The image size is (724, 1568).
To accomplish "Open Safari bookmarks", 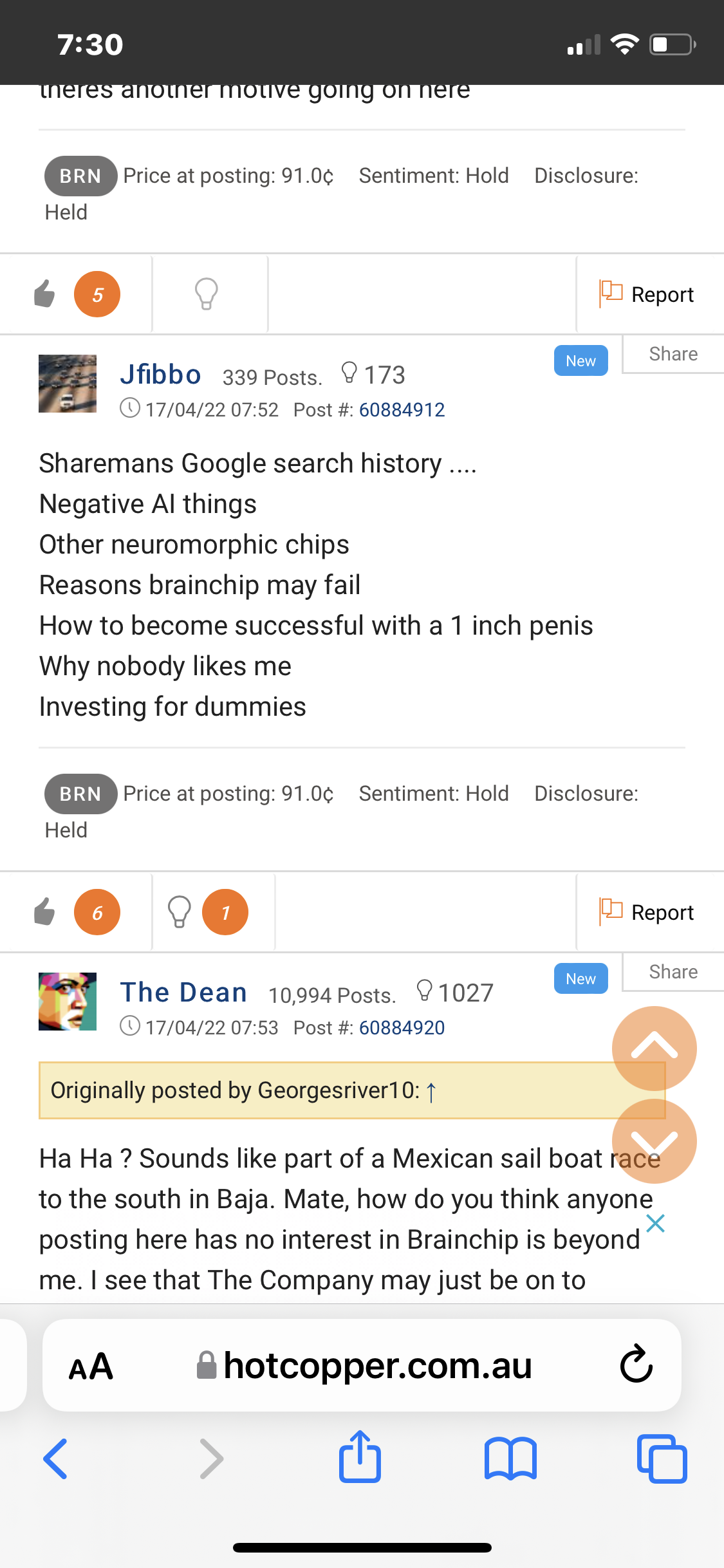I will (510, 1458).
